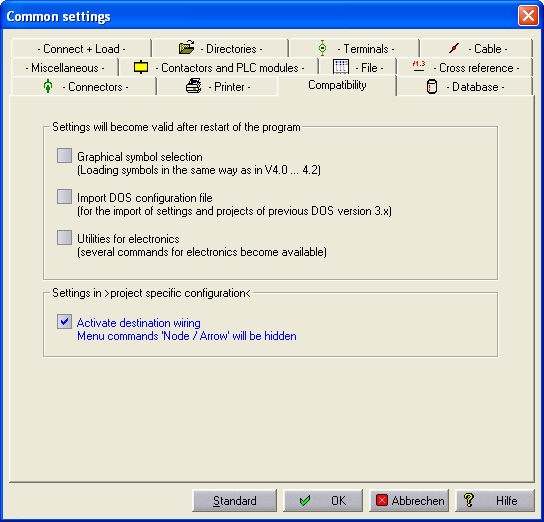Click the red cable icon
Screen dimensions: 544x522
pyautogui.click(x=454, y=48)
